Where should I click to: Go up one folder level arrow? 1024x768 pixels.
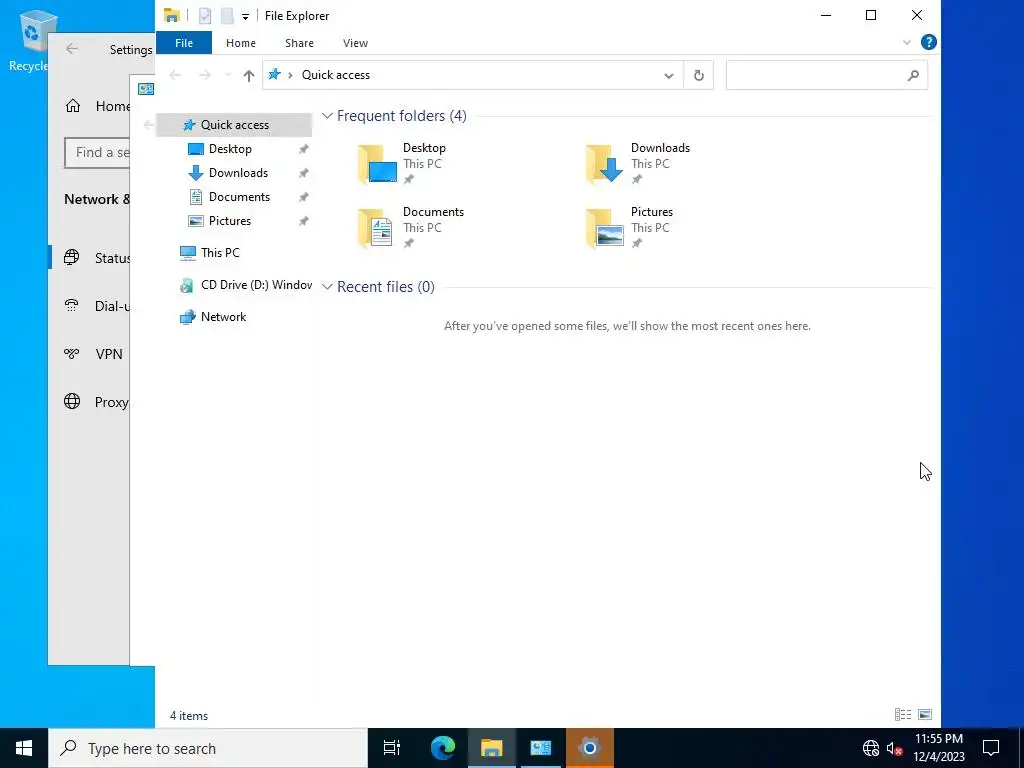[248, 76]
